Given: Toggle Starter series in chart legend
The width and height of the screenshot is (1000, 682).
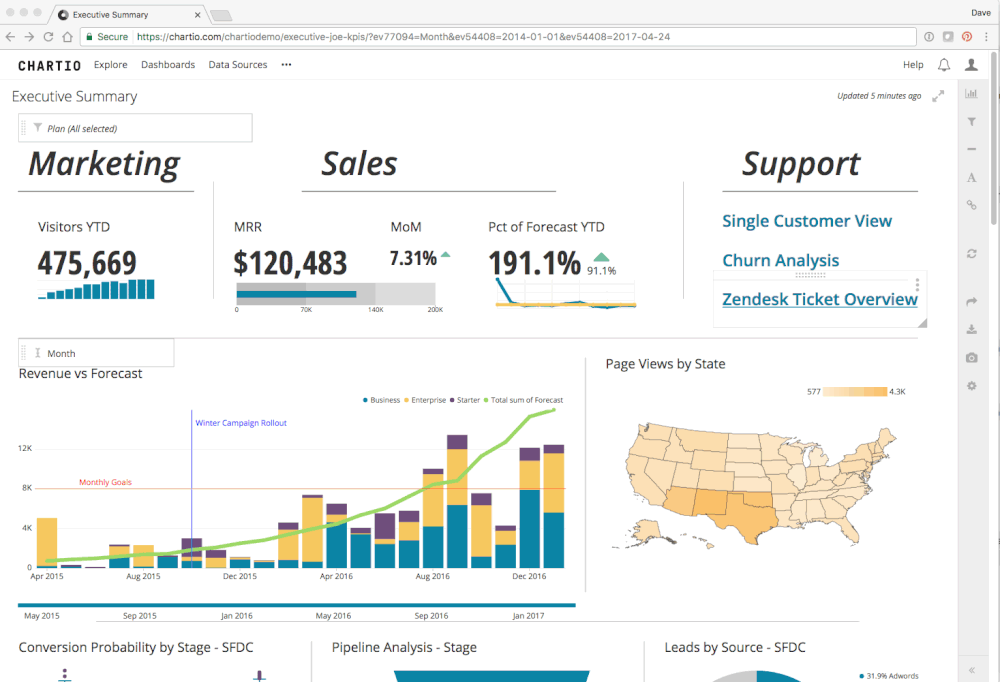Looking at the screenshot, I should pyautogui.click(x=467, y=400).
